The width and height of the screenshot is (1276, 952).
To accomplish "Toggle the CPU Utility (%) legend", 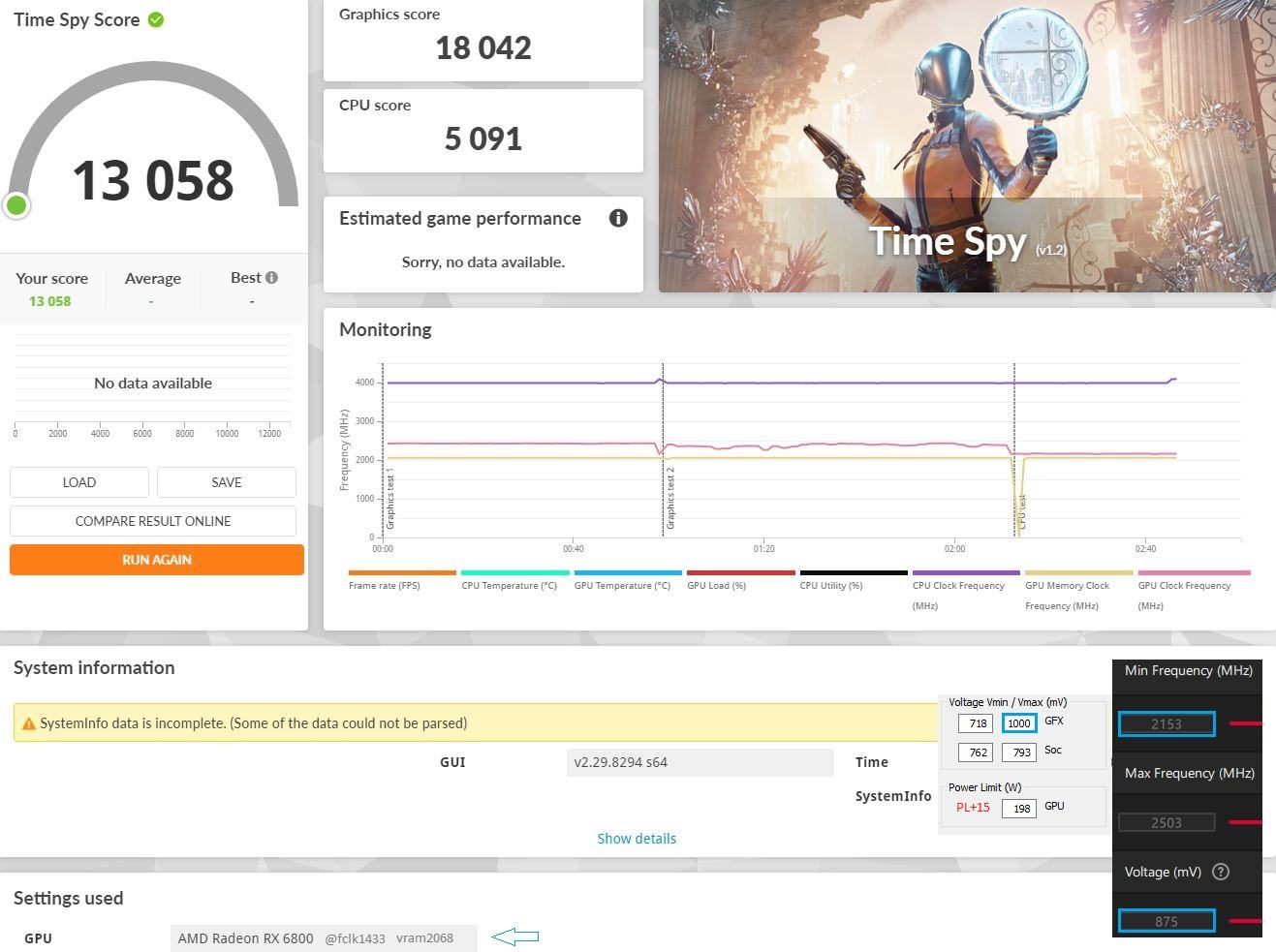I will point(854,580).
